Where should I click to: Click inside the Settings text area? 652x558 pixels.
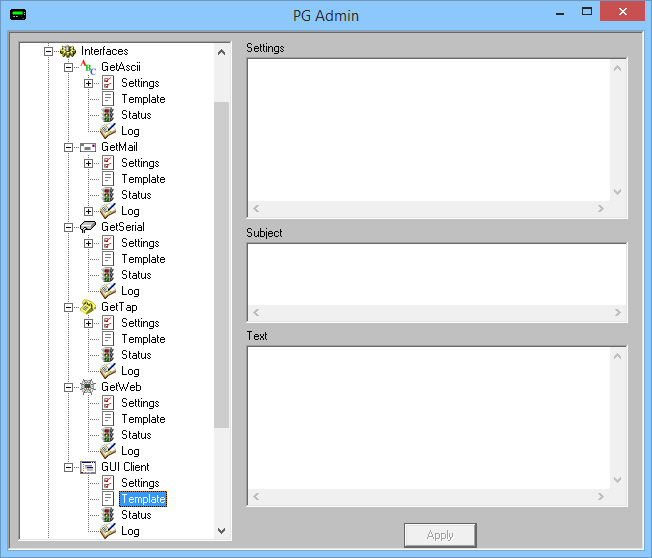click(x=429, y=131)
